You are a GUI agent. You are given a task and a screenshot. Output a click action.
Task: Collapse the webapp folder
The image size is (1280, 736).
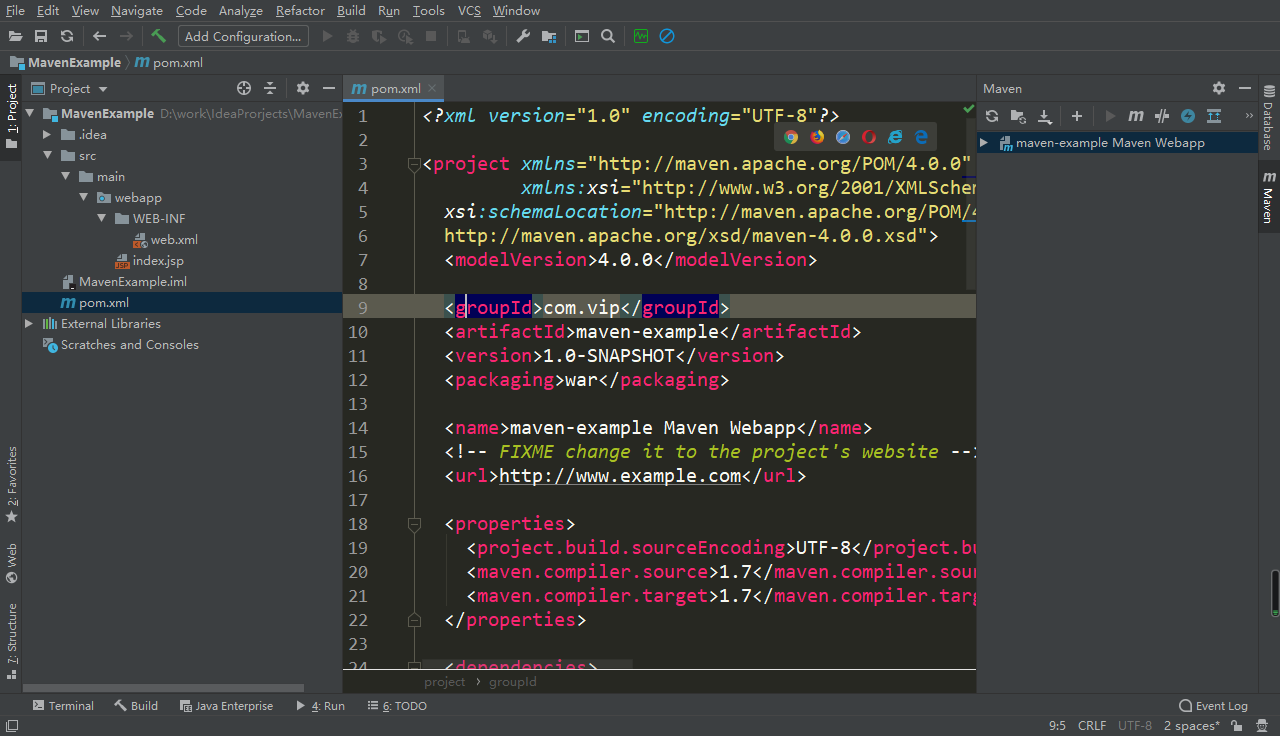click(x=84, y=197)
